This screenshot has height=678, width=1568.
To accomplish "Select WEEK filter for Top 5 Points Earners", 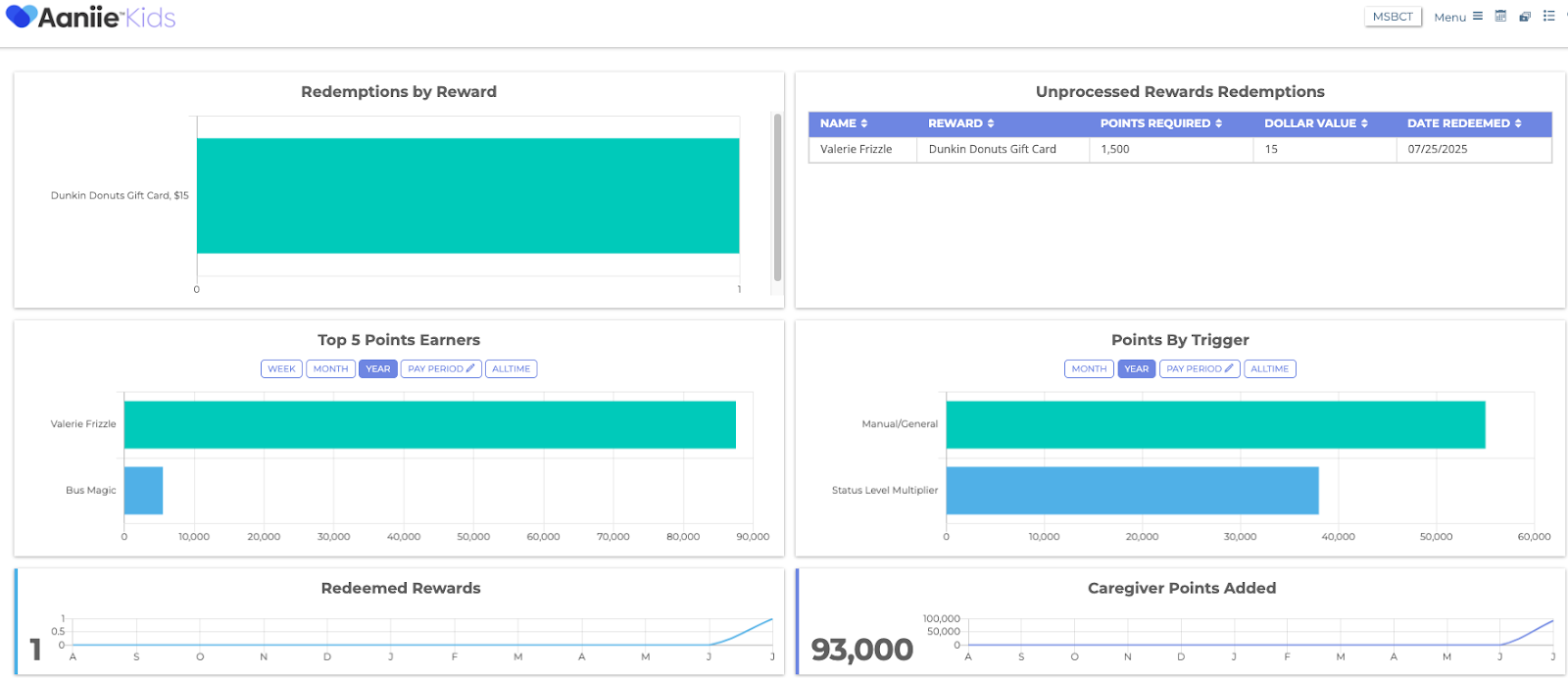I will click(x=281, y=369).
